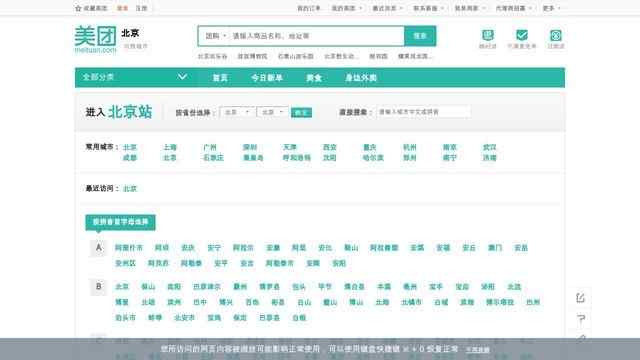This screenshot has height=360, width=640.
Task: Open the 今日新单 nav tab
Action: coord(267,78)
